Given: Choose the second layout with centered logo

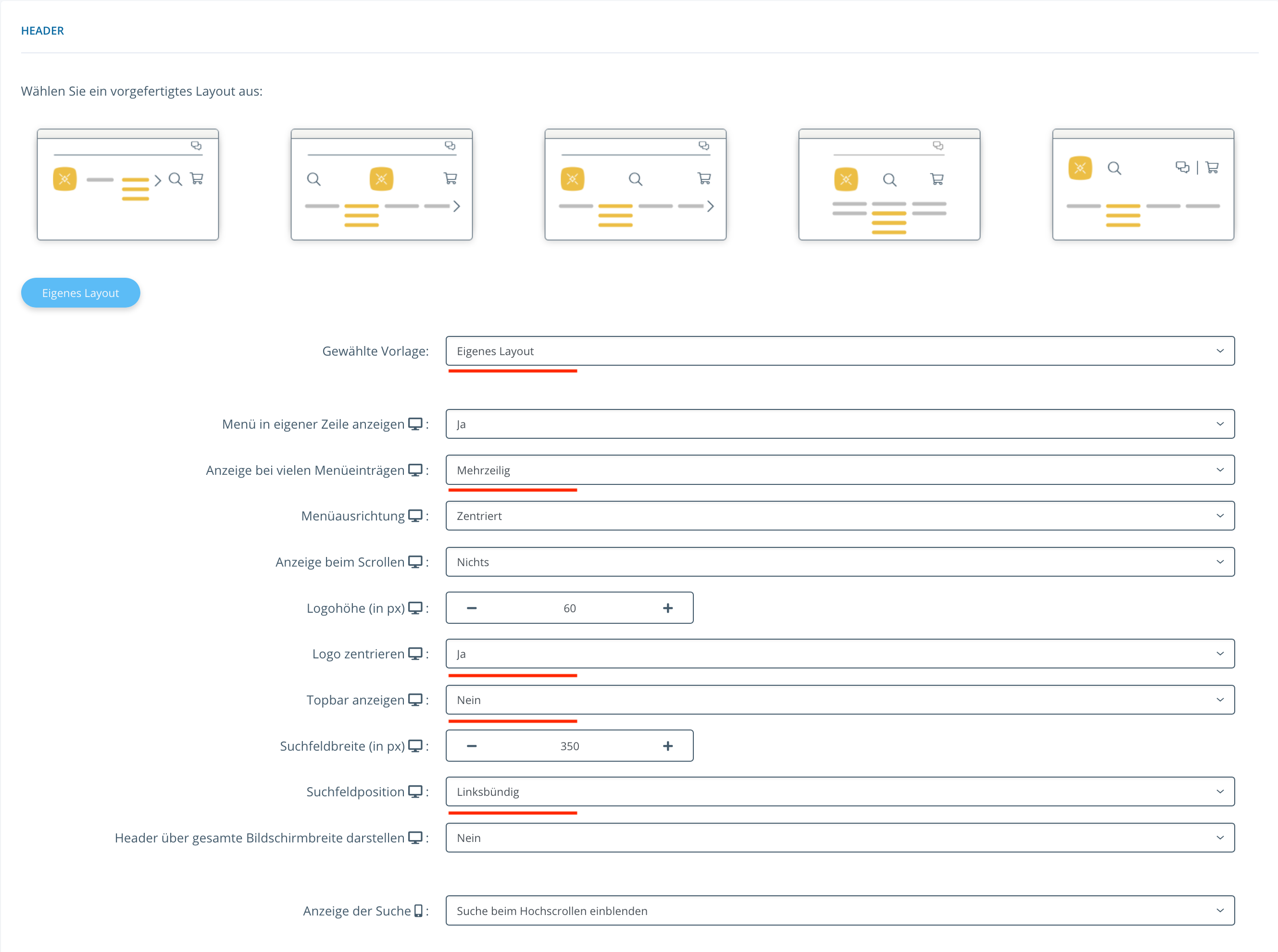Looking at the screenshot, I should [x=382, y=185].
